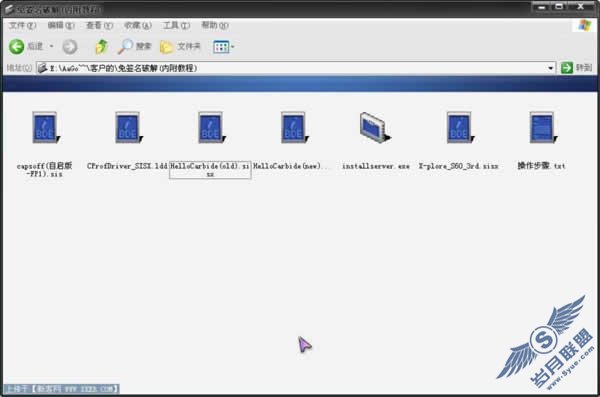Image resolution: width=600 pixels, height=397 pixels.
Task: Select the HelloCarbide(new) file icon
Action: tap(294, 127)
